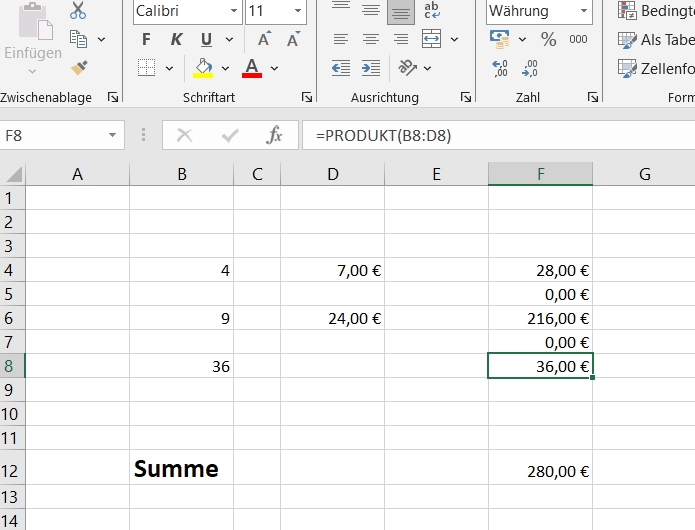Click the text orientation icon

pyautogui.click(x=407, y=68)
